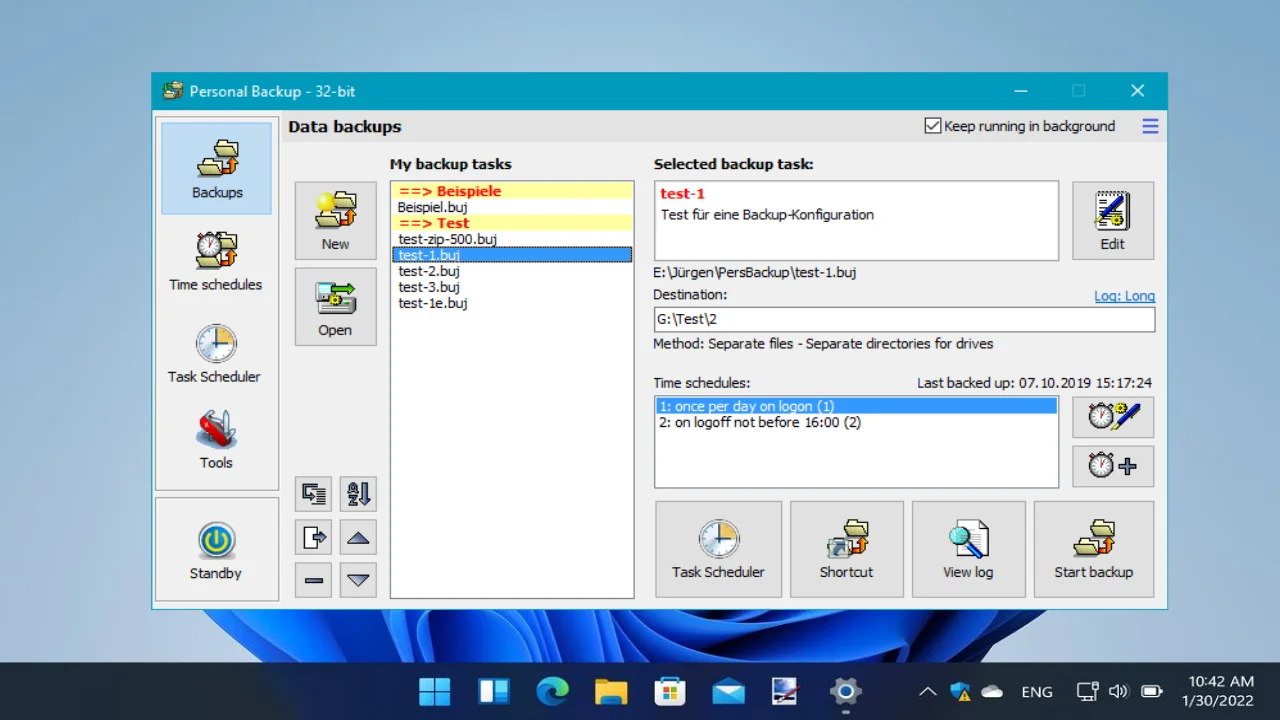This screenshot has width=1280, height=720.
Task: Click the OneDrive cloud tray icon
Action: pyautogui.click(x=992, y=691)
